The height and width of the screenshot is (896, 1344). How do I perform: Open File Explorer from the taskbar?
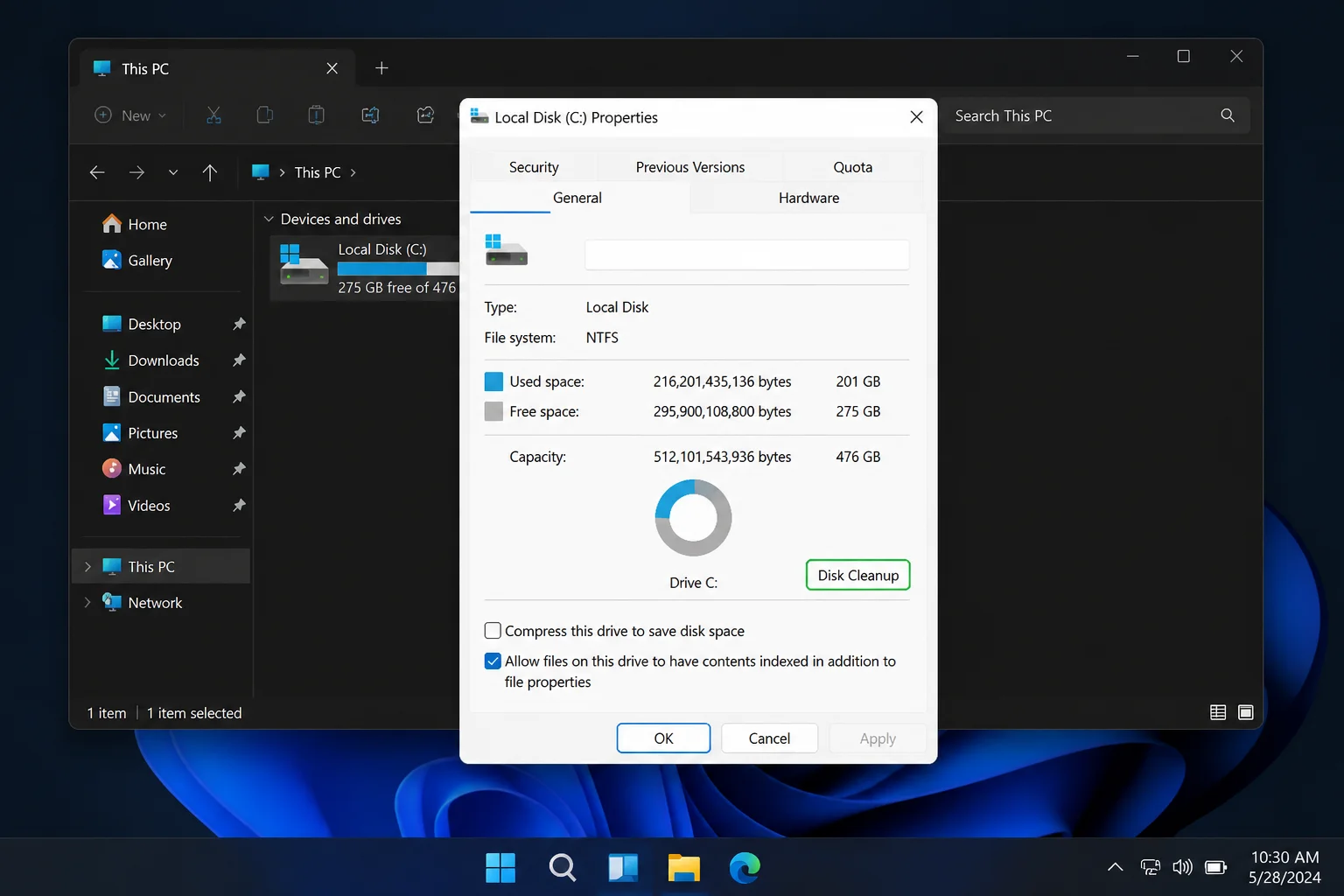coord(683,867)
